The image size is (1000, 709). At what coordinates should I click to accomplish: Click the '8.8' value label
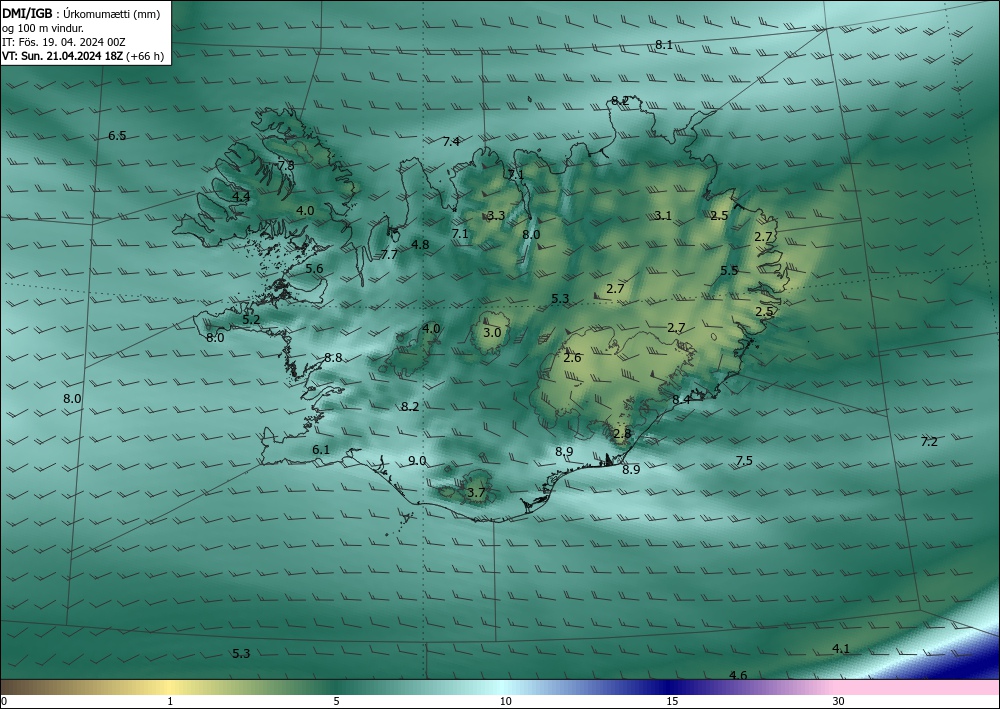click(x=333, y=358)
